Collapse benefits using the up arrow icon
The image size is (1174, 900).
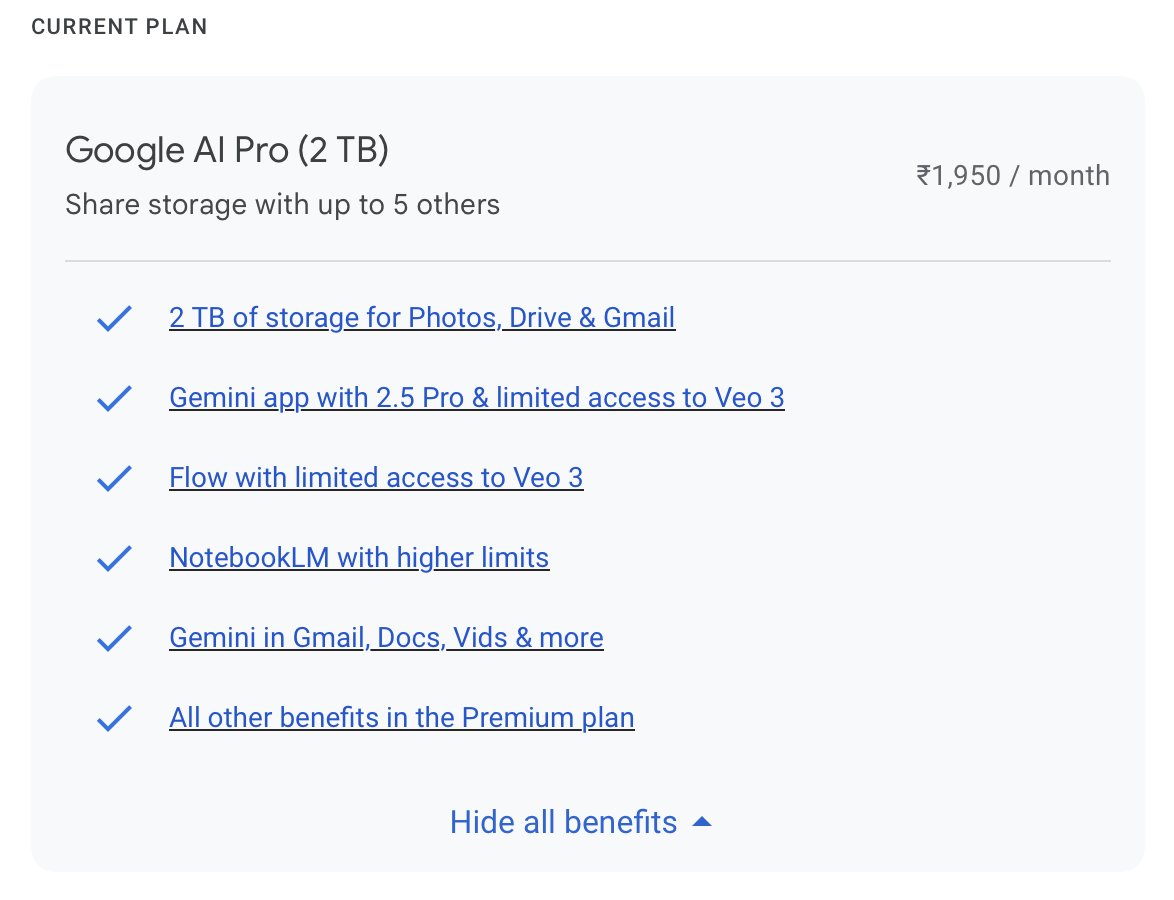pyautogui.click(x=702, y=822)
